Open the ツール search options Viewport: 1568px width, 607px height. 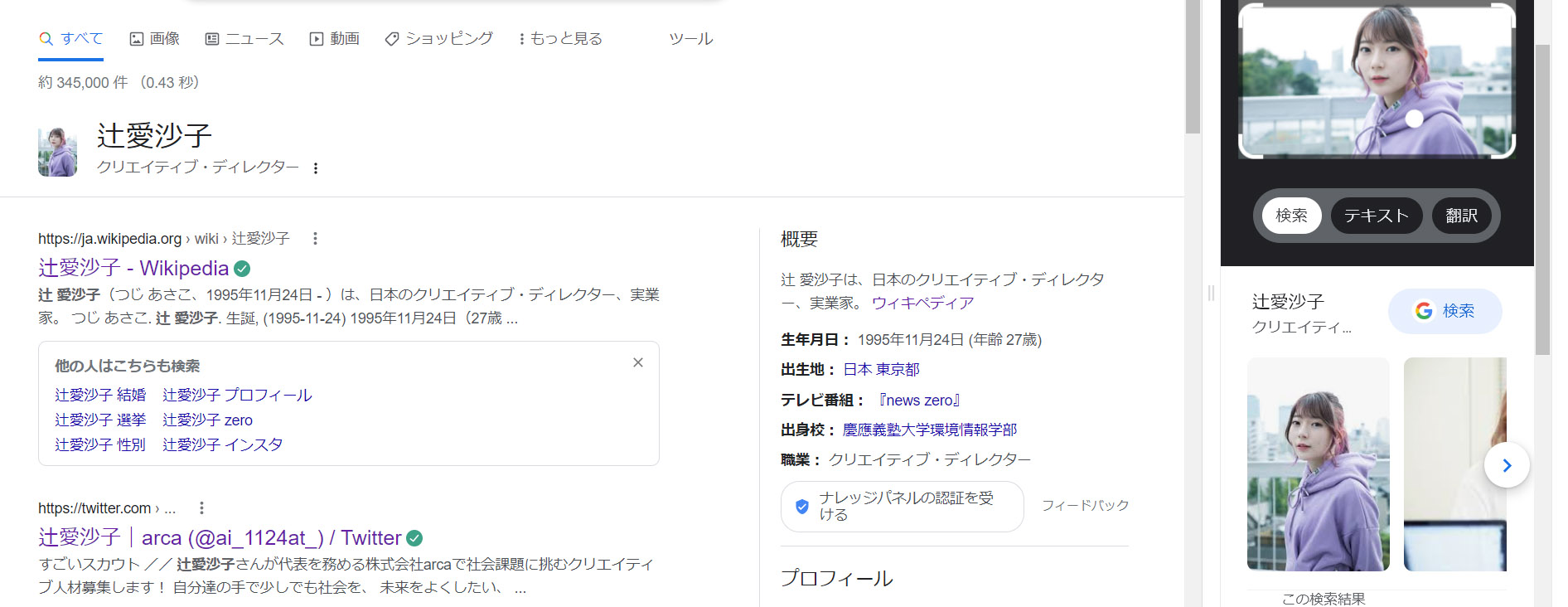[x=690, y=39]
